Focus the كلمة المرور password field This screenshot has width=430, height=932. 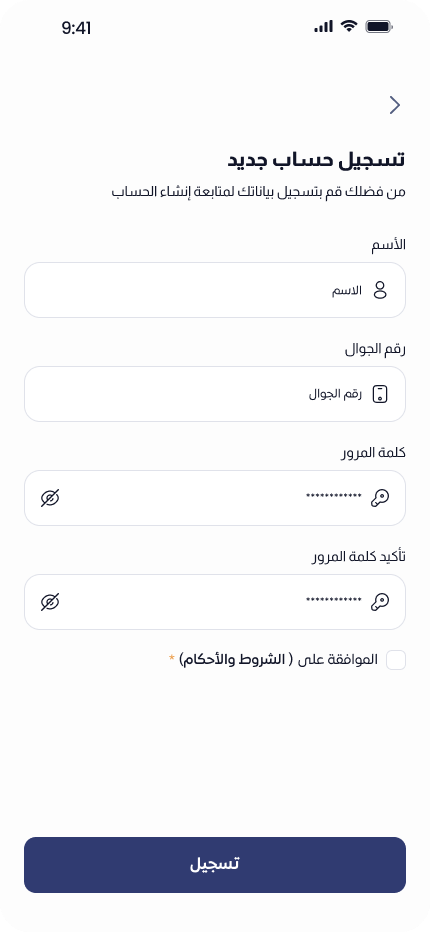pos(215,498)
